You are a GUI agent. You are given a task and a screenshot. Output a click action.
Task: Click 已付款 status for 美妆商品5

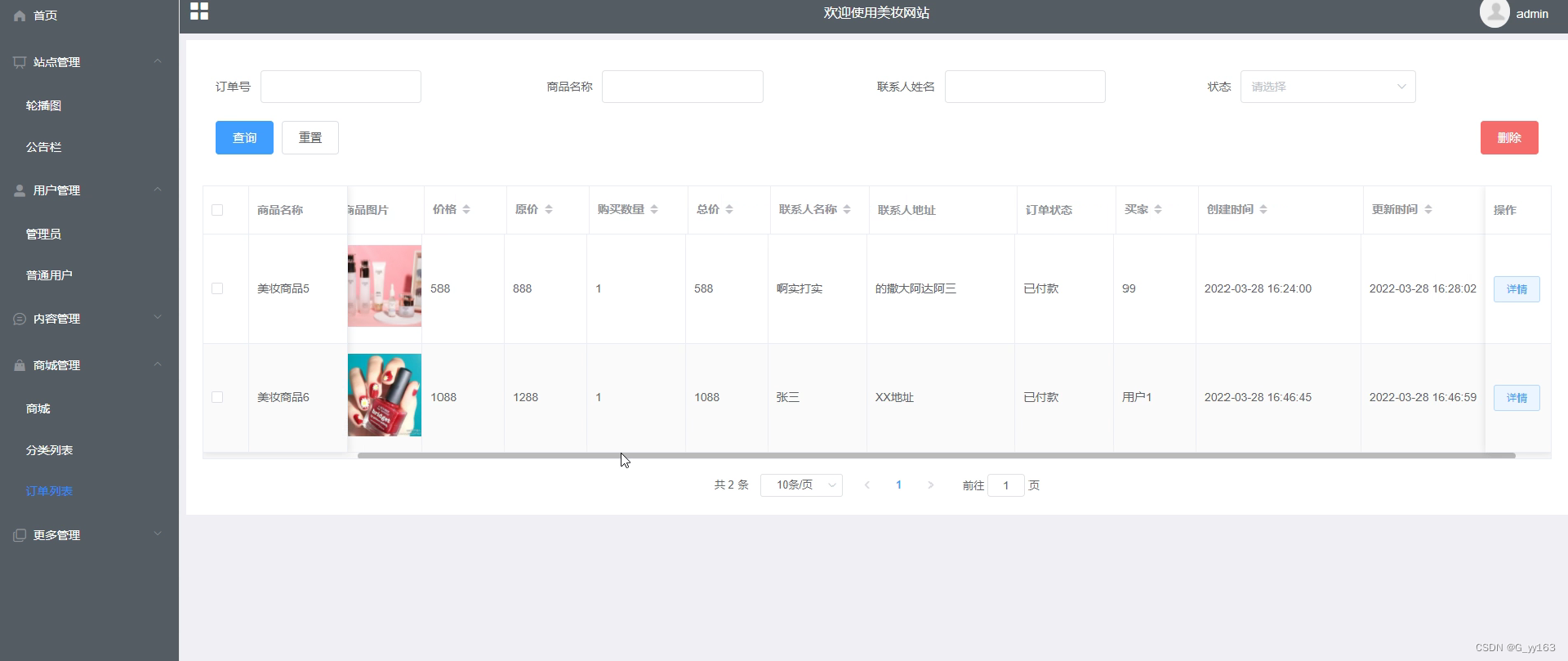[x=1041, y=288]
